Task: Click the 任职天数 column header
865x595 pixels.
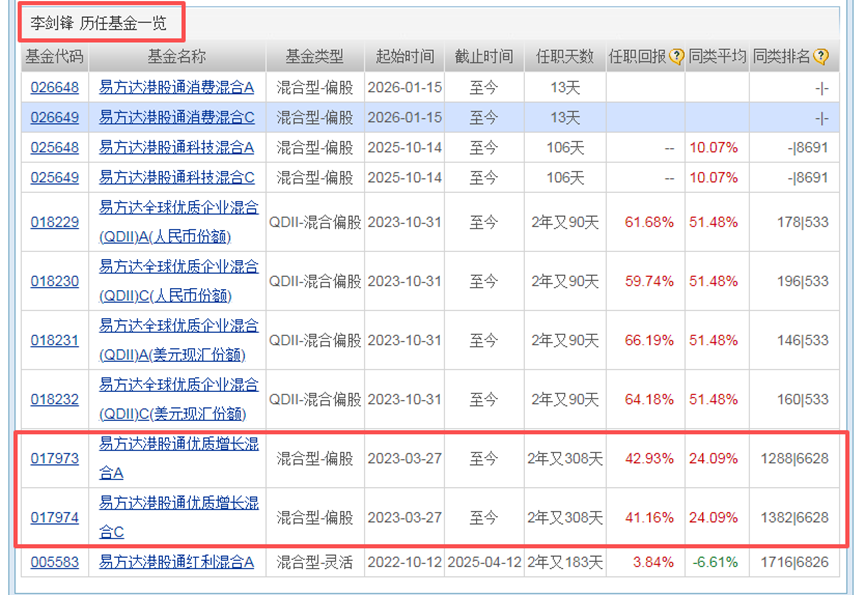Action: (565, 56)
